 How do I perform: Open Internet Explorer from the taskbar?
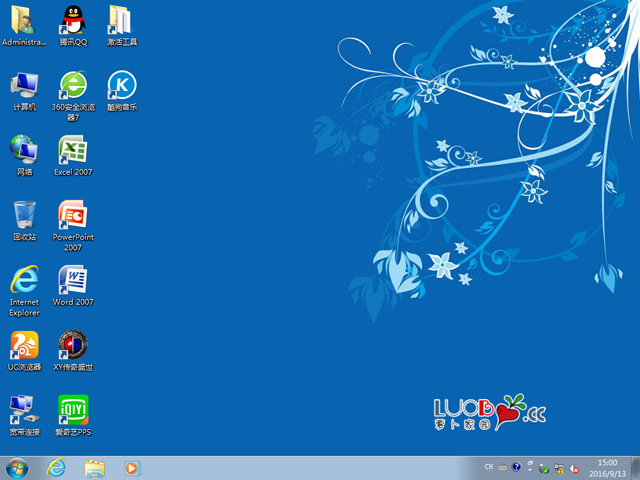pyautogui.click(x=56, y=468)
